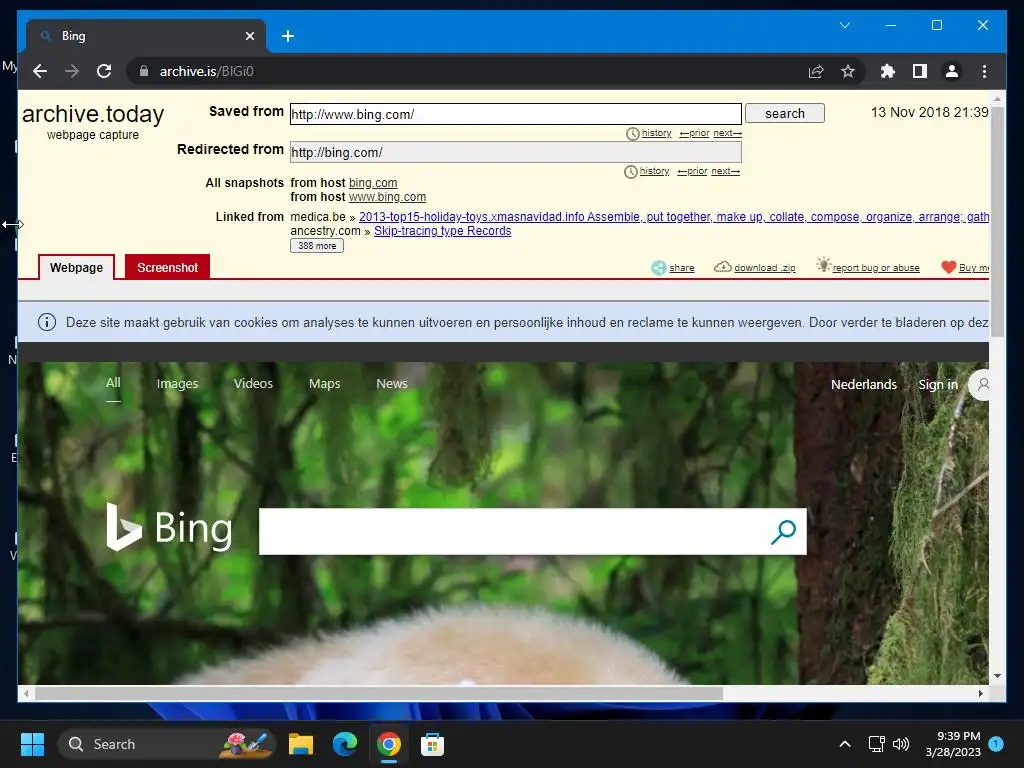Viewport: 1024px width, 768px height.
Task: Close the Bing tab
Action: click(249, 36)
